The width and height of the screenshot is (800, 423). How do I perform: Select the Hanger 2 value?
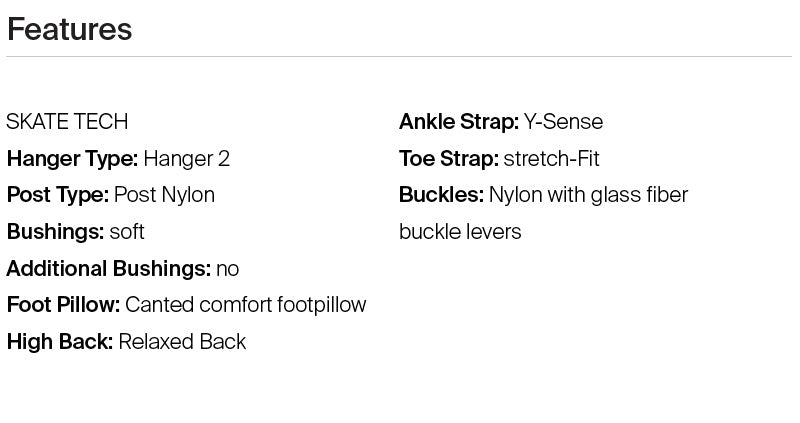pos(187,159)
